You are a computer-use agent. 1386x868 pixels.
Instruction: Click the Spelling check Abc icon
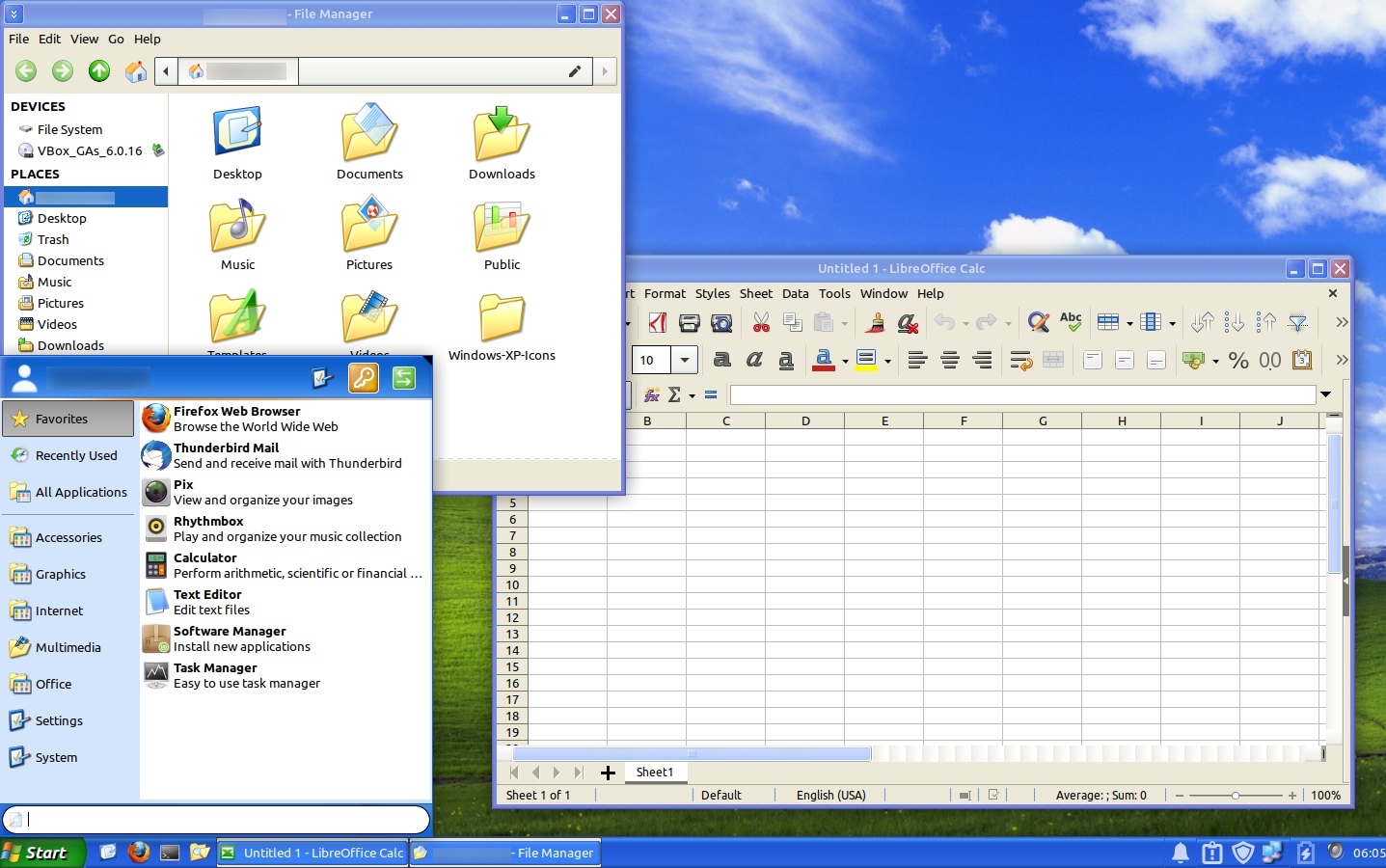(x=1071, y=322)
